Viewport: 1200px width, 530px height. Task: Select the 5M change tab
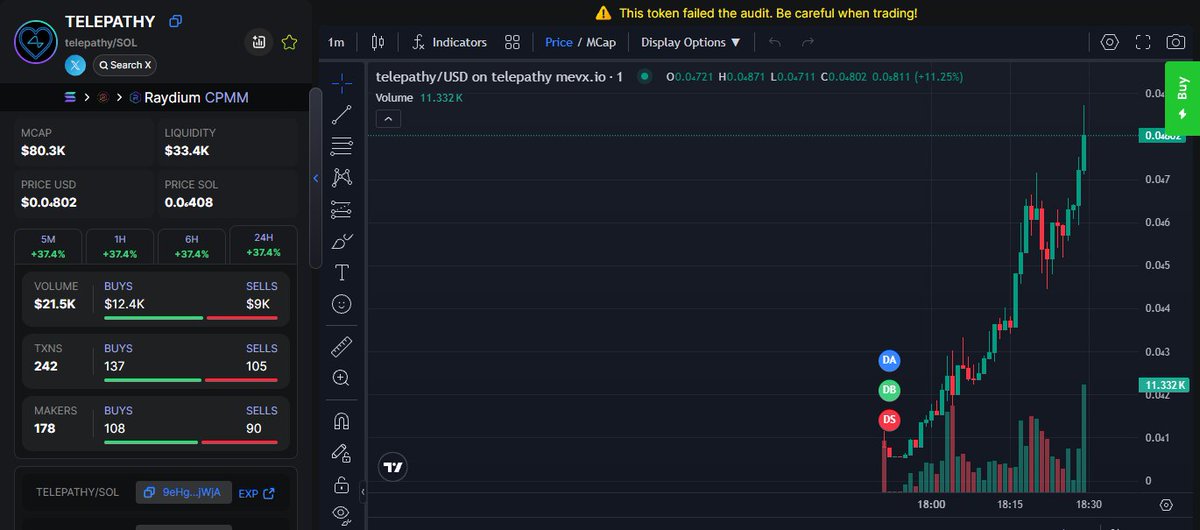tap(48, 246)
